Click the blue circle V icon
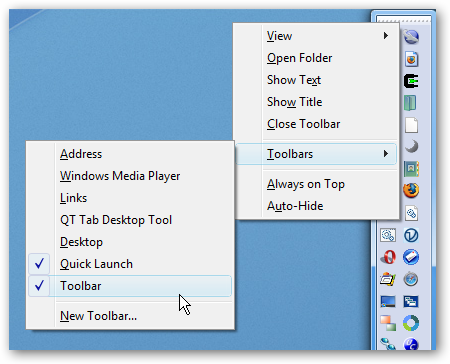 click(411, 235)
